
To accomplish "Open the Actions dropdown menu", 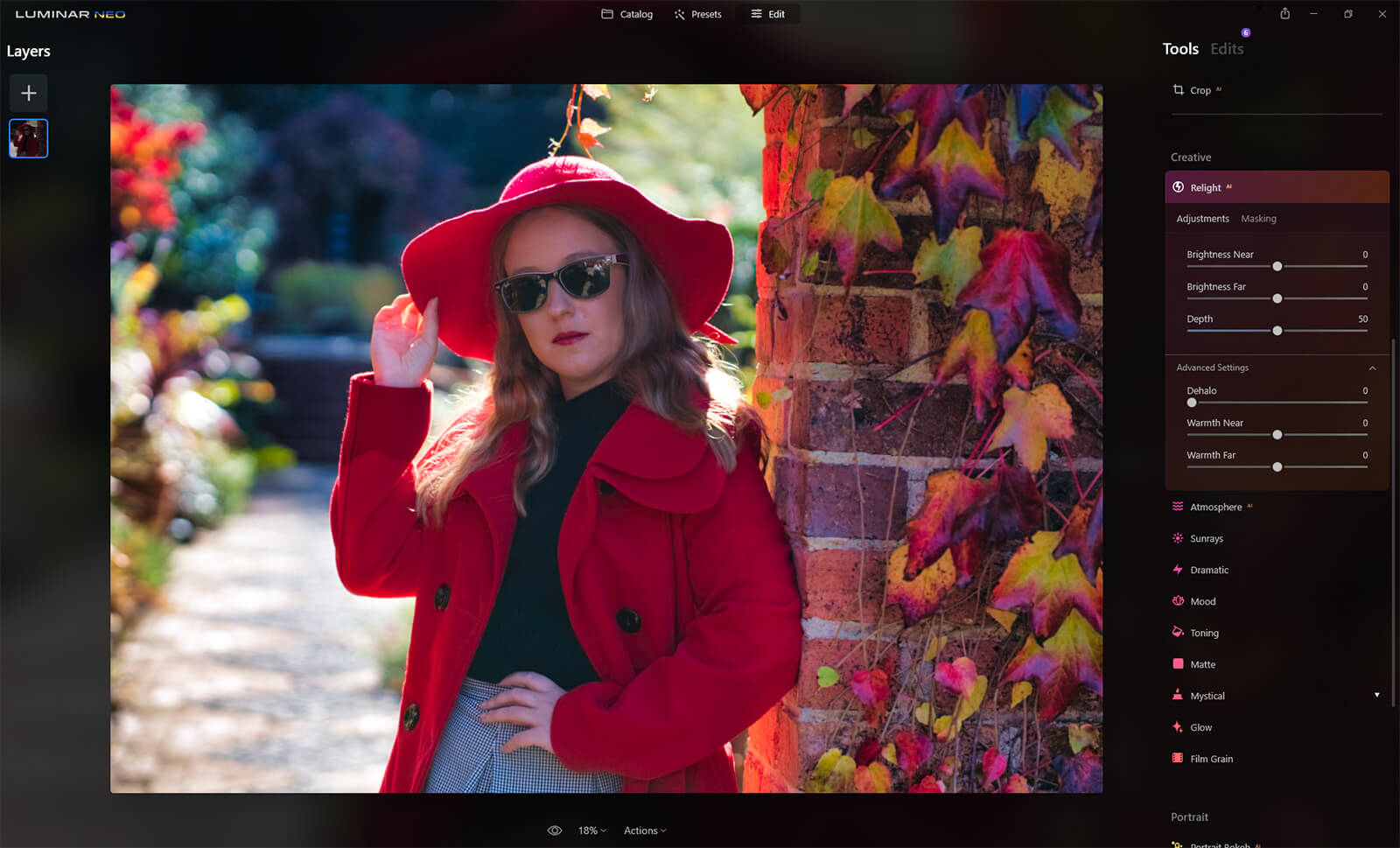I will (645, 830).
